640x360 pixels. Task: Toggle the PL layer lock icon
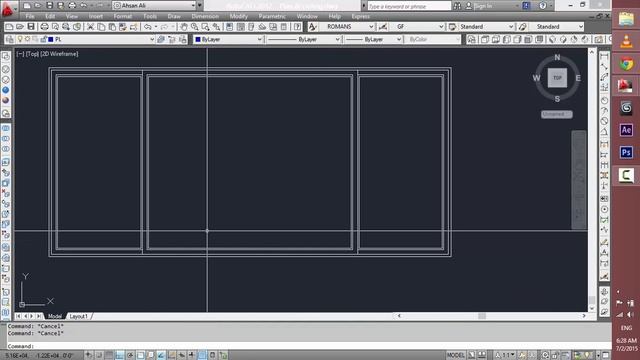click(x=43, y=39)
